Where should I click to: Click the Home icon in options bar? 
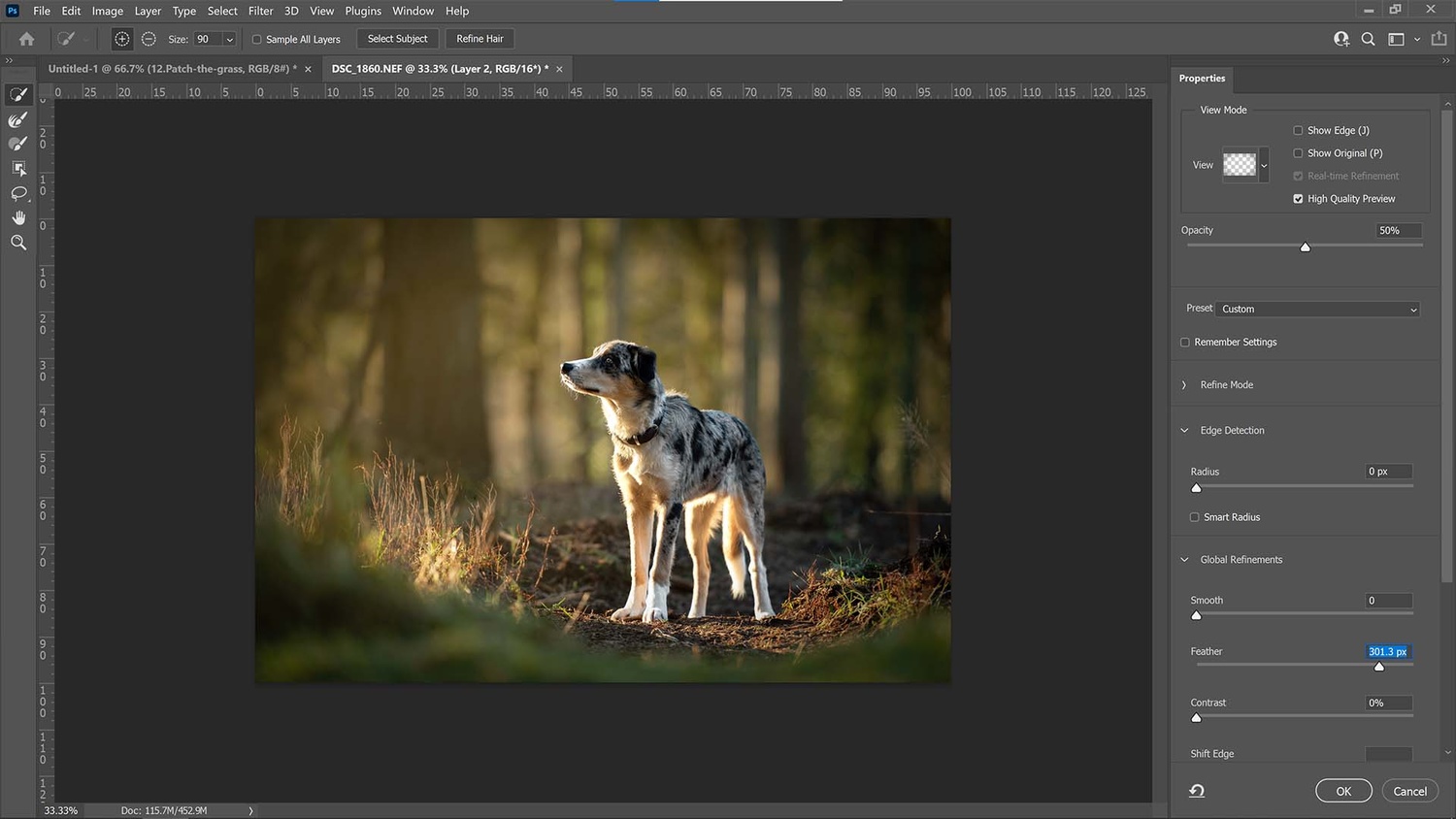pyautogui.click(x=26, y=39)
